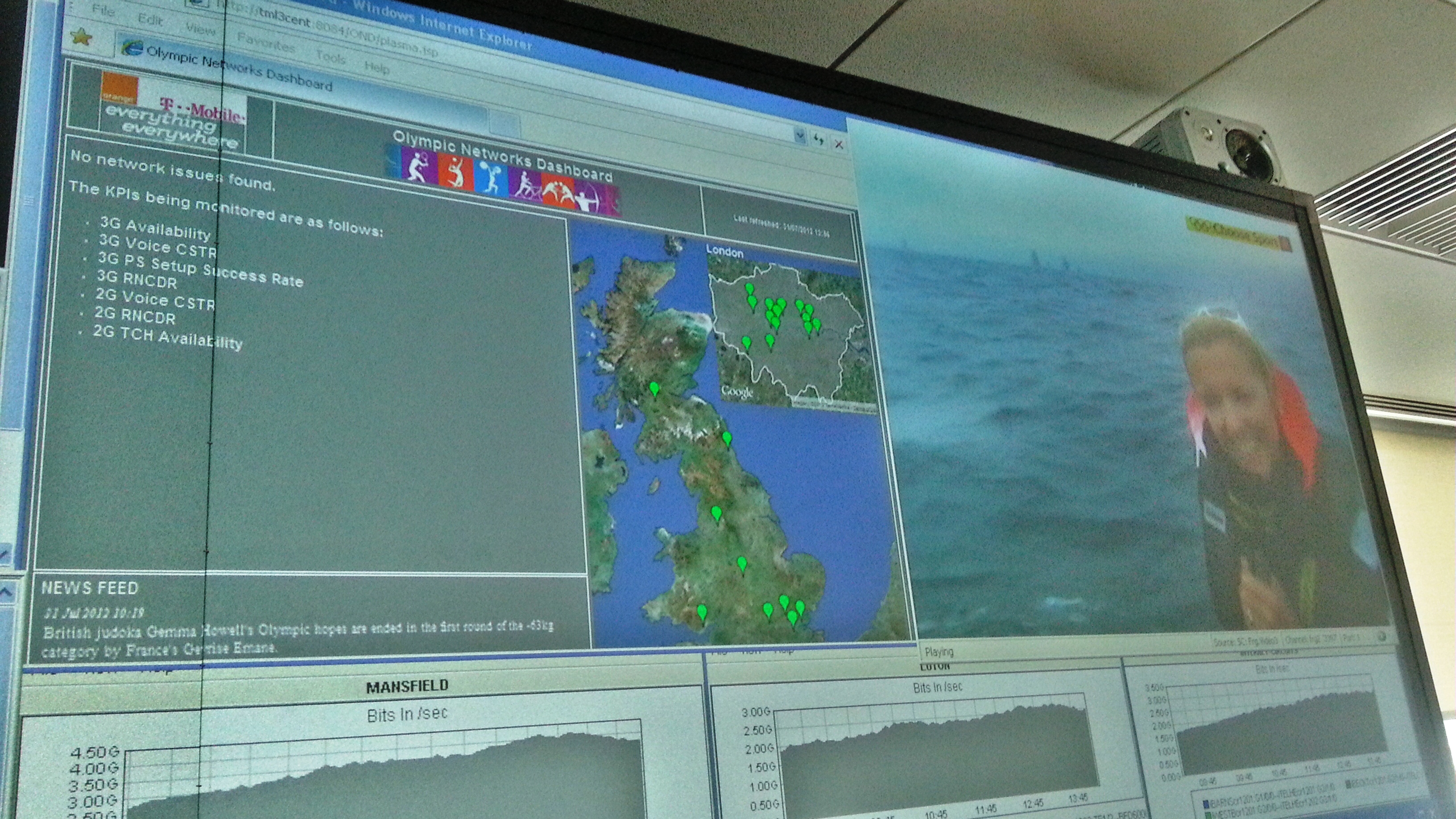Image resolution: width=1456 pixels, height=819 pixels.
Task: Open the address bar dropdown arrow
Action: (x=799, y=136)
